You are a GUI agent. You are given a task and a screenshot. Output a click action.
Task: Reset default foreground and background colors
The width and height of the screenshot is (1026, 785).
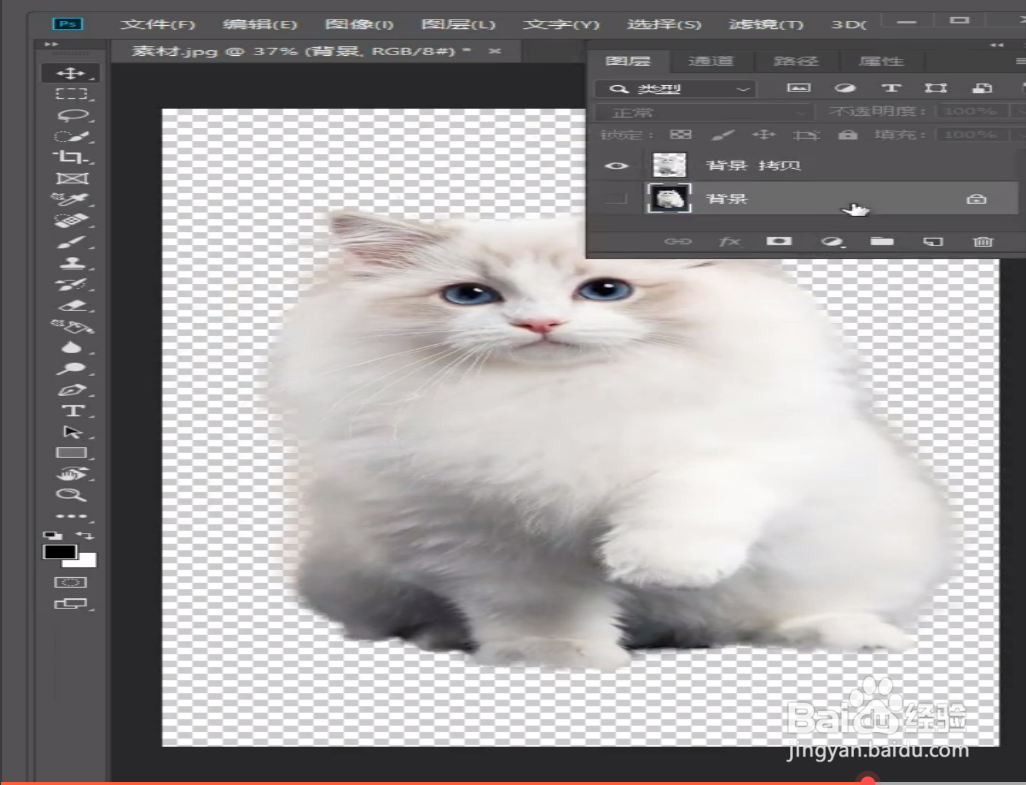click(x=52, y=535)
